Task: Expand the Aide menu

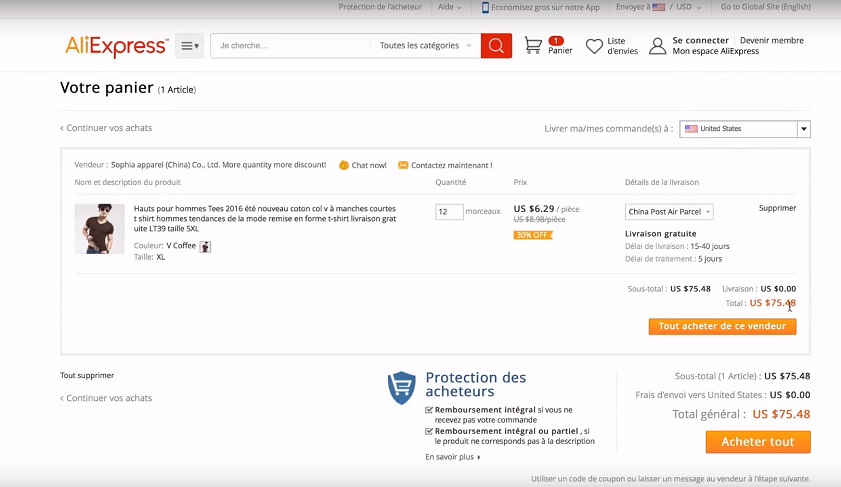Action: pos(449,7)
